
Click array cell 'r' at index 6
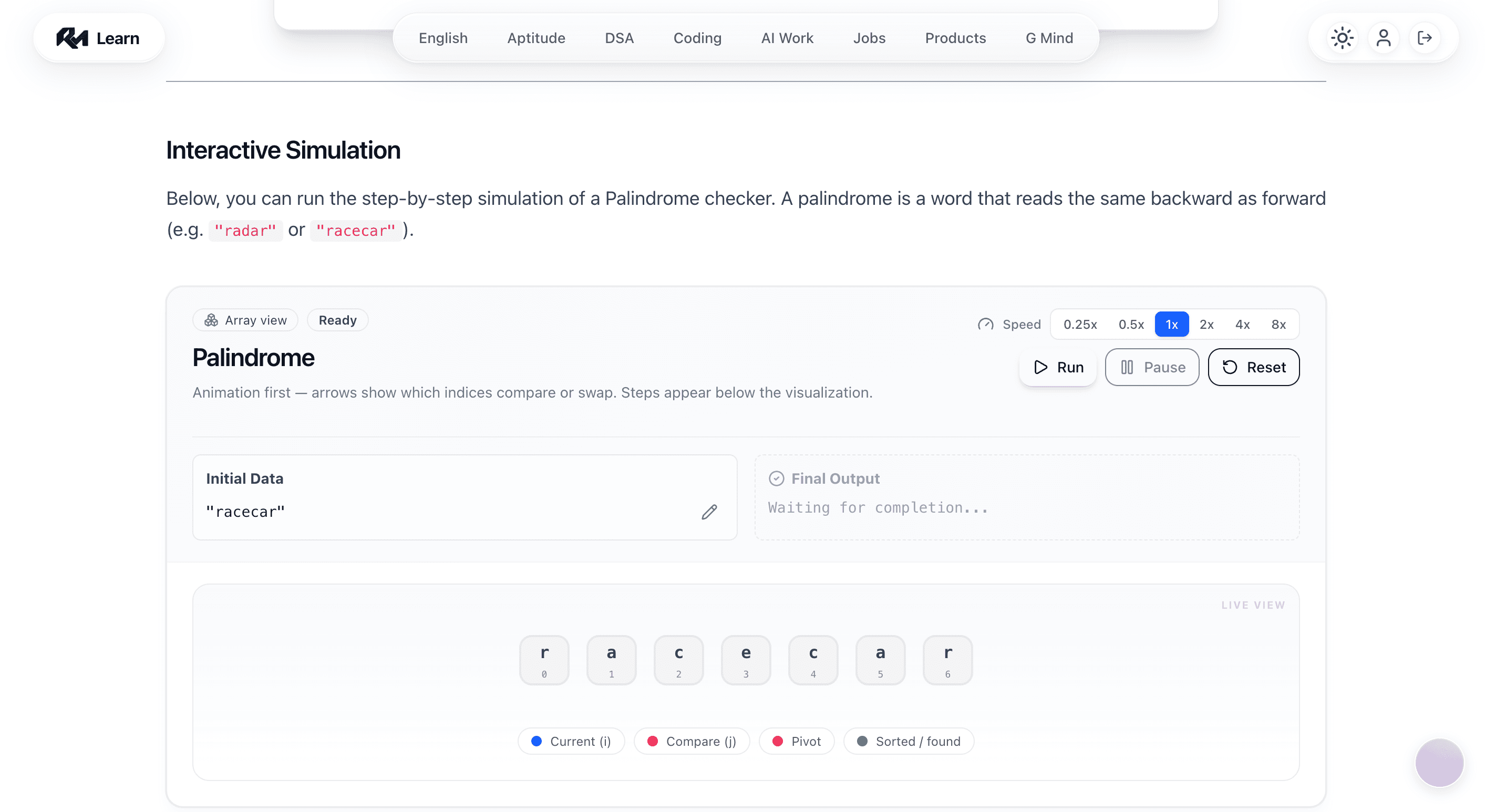947,660
